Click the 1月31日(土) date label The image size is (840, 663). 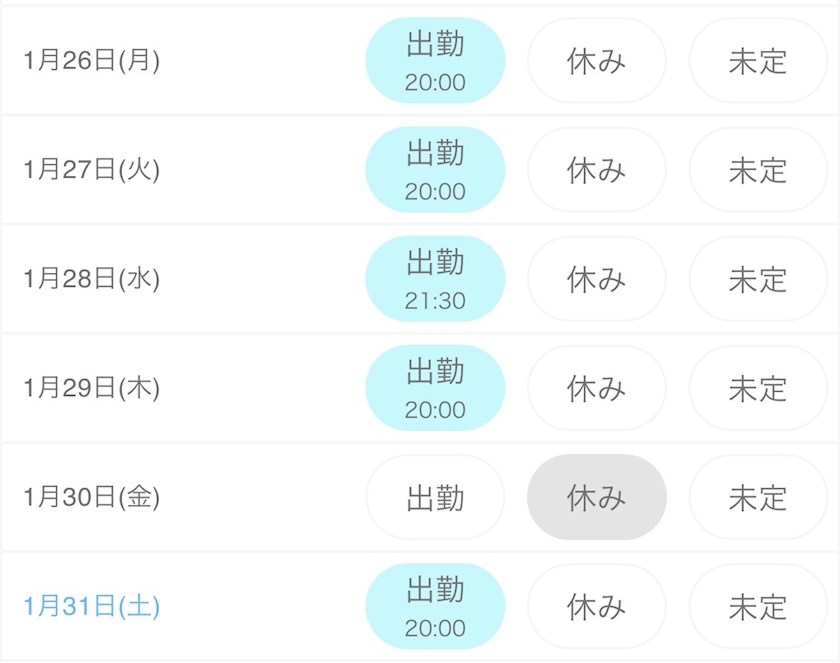pyautogui.click(x=91, y=606)
